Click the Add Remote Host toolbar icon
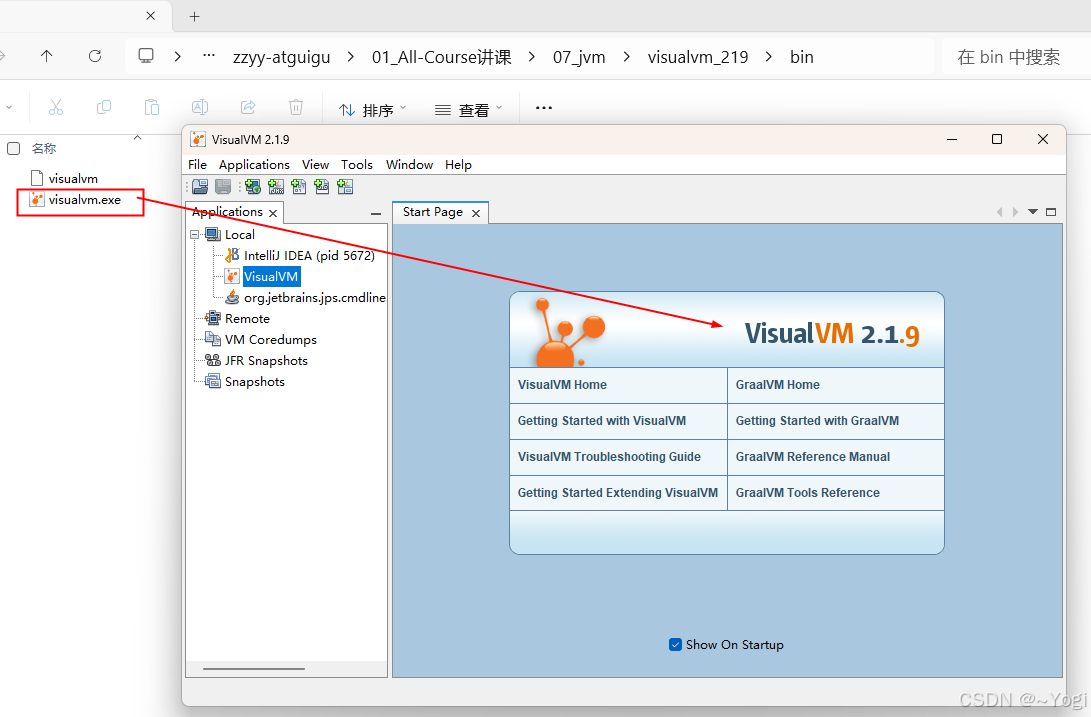This screenshot has height=717, width=1091. (253, 187)
